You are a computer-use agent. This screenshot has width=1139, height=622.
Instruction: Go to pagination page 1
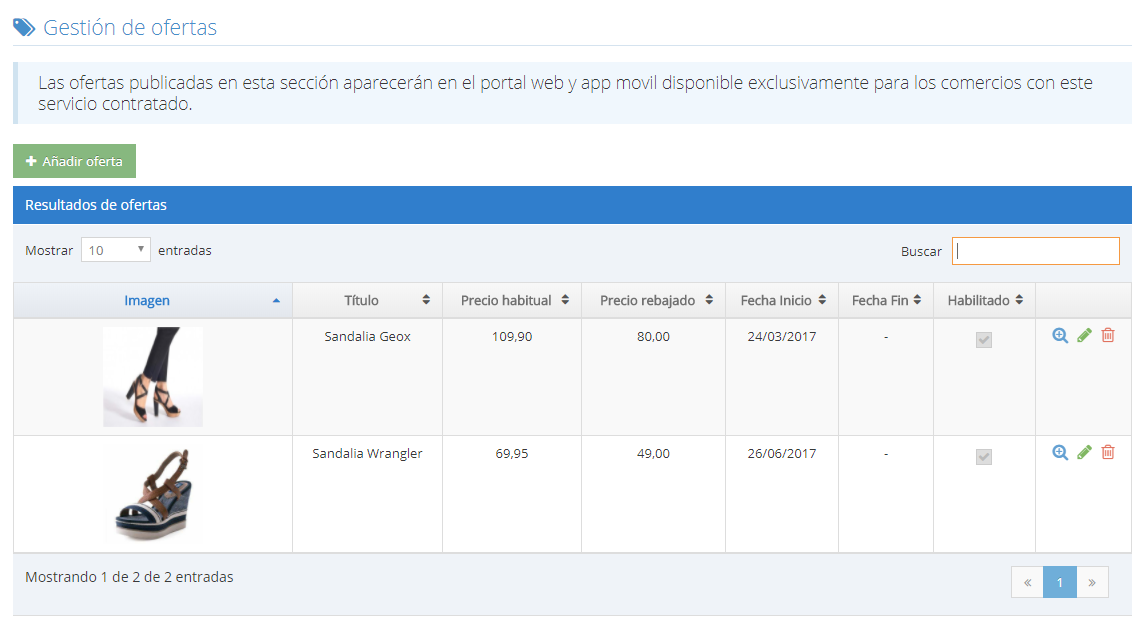point(1059,582)
